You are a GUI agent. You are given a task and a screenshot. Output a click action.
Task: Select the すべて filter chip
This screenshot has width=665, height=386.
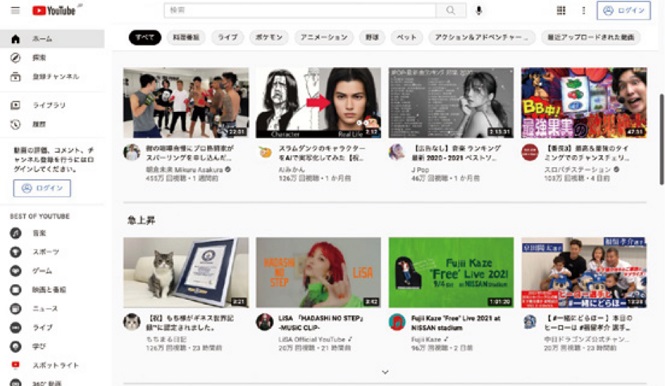145,37
